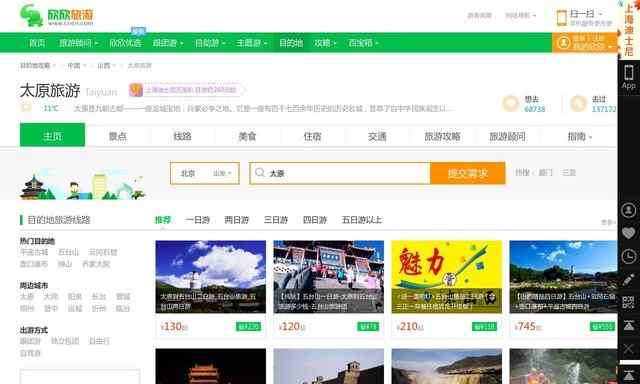
Task: Expand the 自助游 nav dropdown
Action: pos(210,43)
